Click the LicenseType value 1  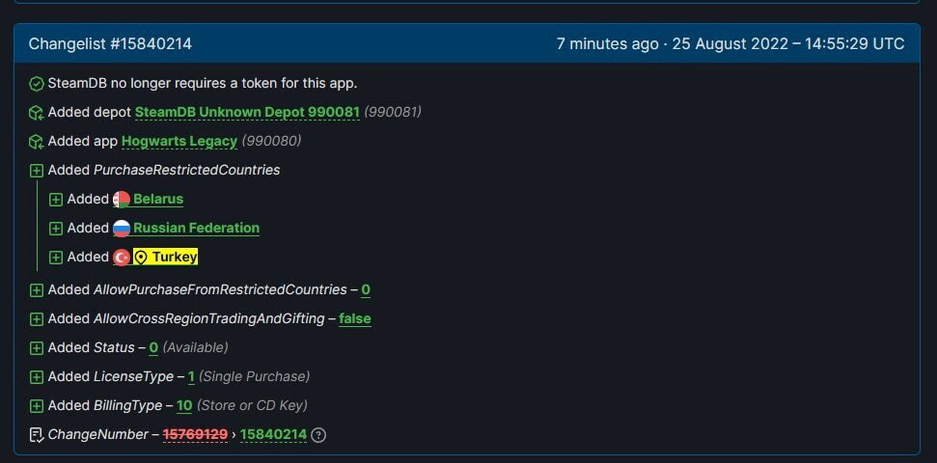[x=191, y=376]
